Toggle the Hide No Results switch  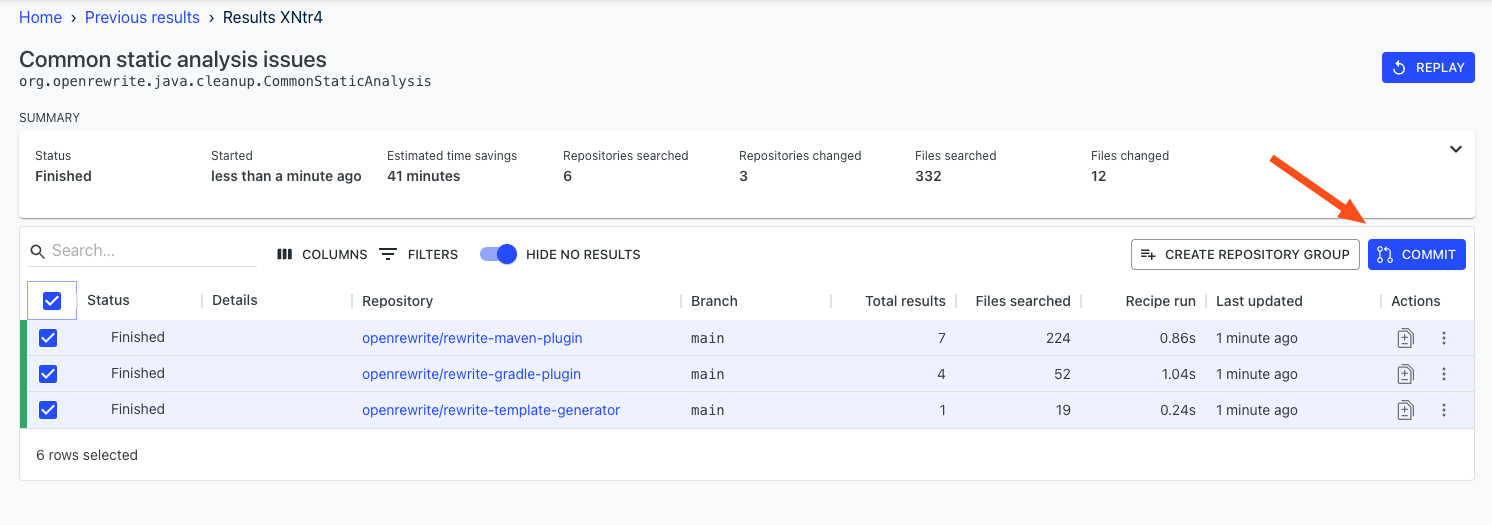[x=498, y=254]
